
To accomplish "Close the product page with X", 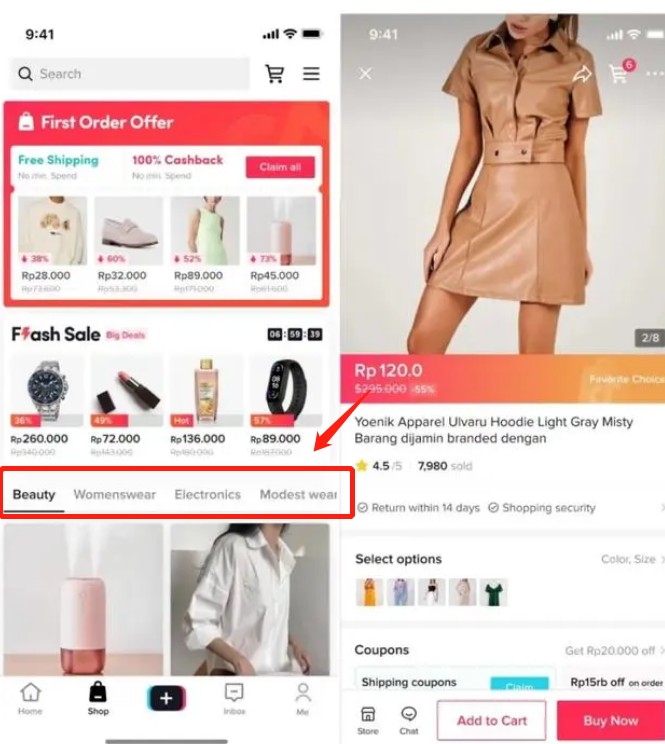I will pyautogui.click(x=365, y=74).
